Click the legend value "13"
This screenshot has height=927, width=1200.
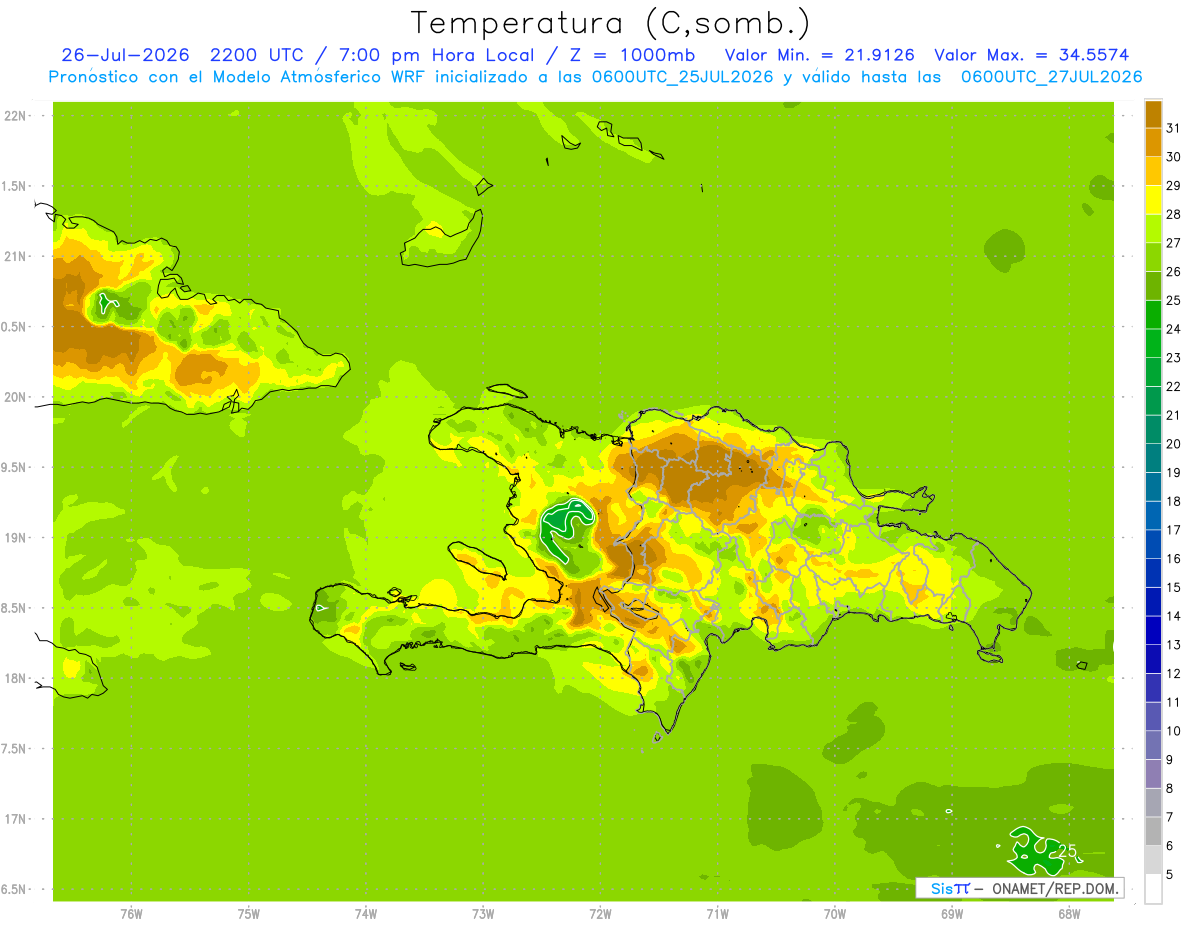click(x=1173, y=645)
